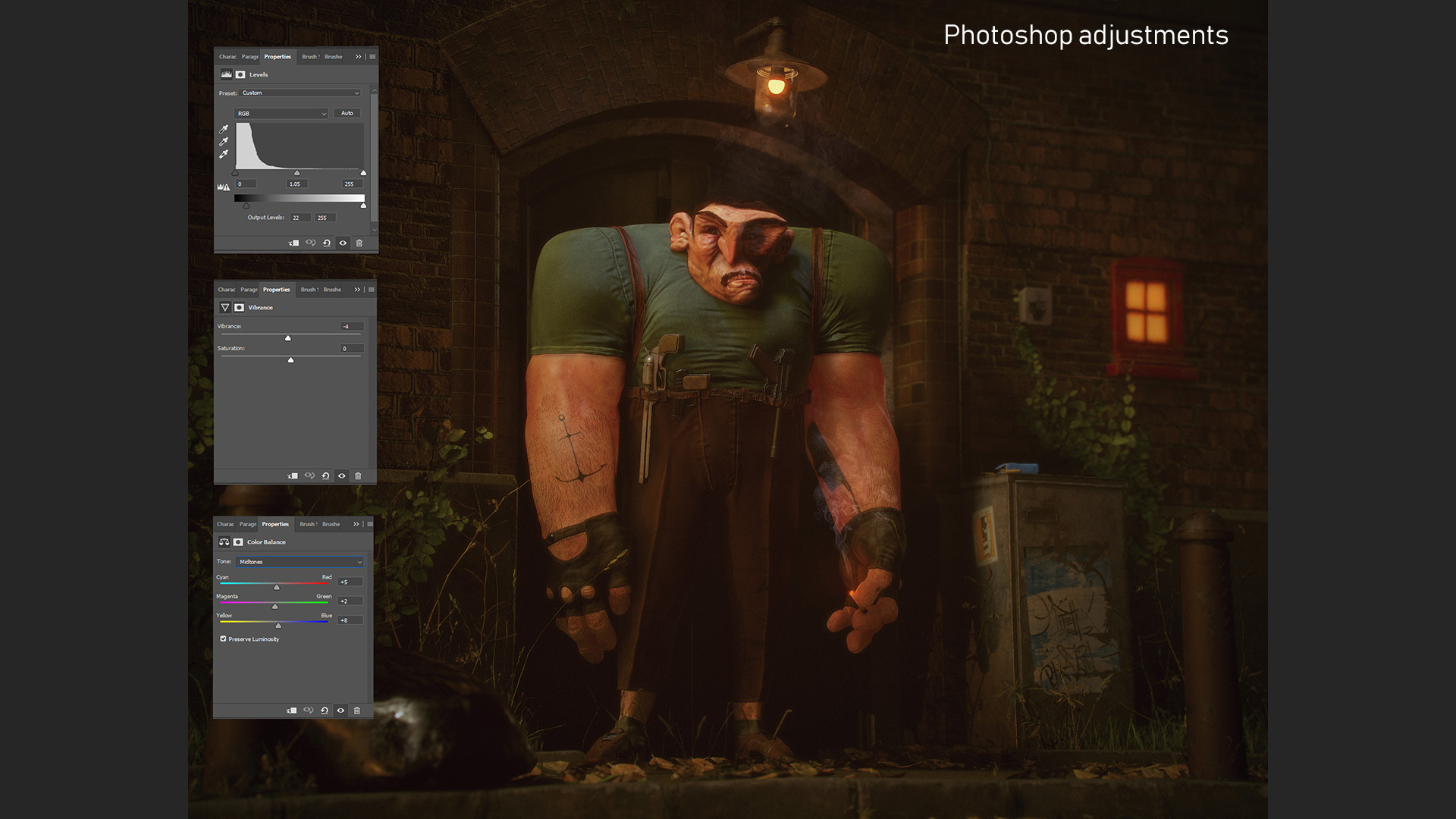Viewport: 1456px width, 819px height.
Task: Click the Yellow-Blue slider handle
Action: (x=278, y=626)
